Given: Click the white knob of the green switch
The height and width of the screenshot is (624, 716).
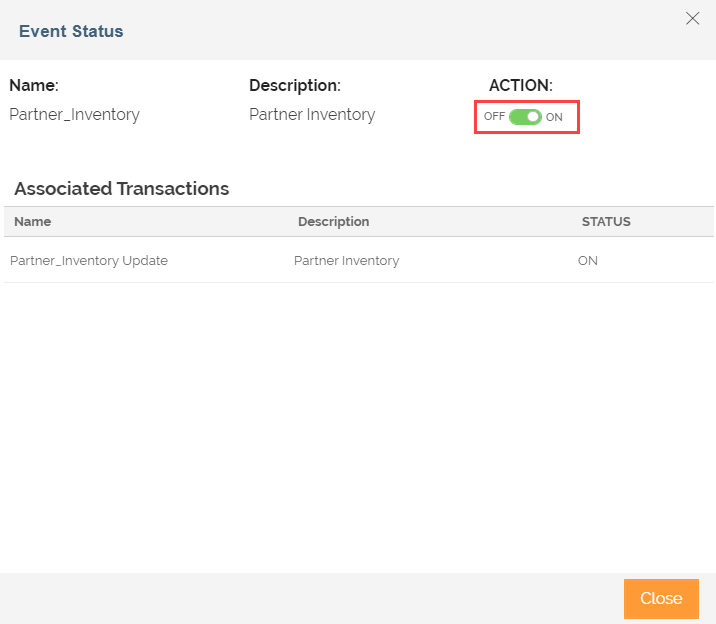Looking at the screenshot, I should [533, 117].
